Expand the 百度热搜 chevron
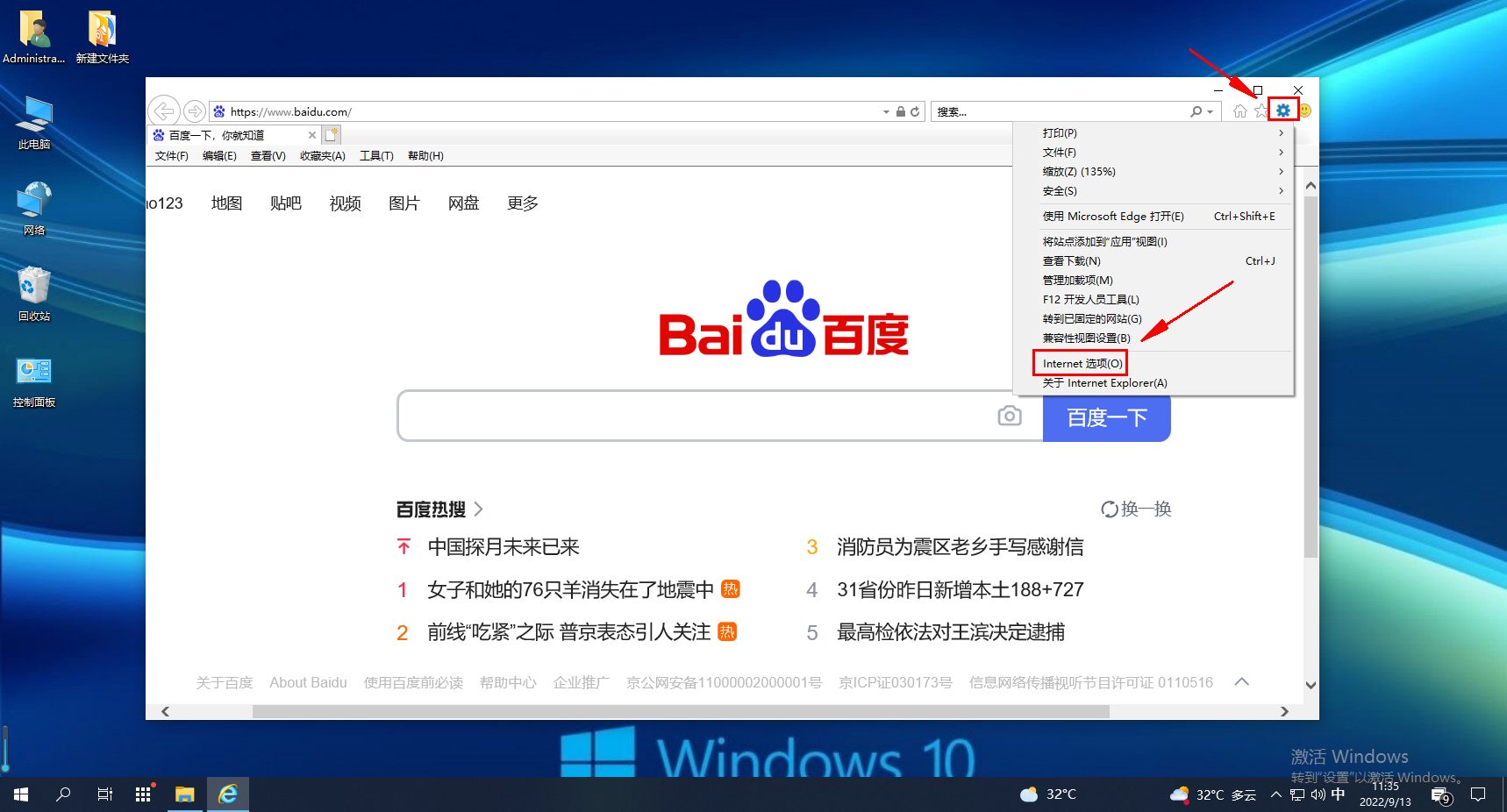Viewport: 1507px width, 812px height. coord(479,509)
